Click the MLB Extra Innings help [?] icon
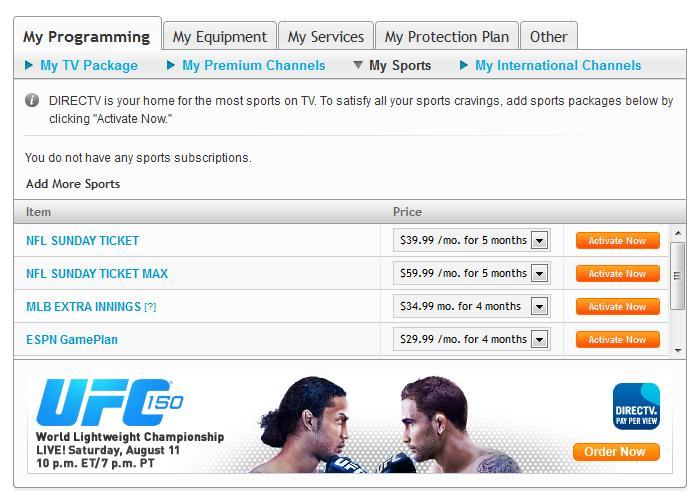 tap(150, 307)
